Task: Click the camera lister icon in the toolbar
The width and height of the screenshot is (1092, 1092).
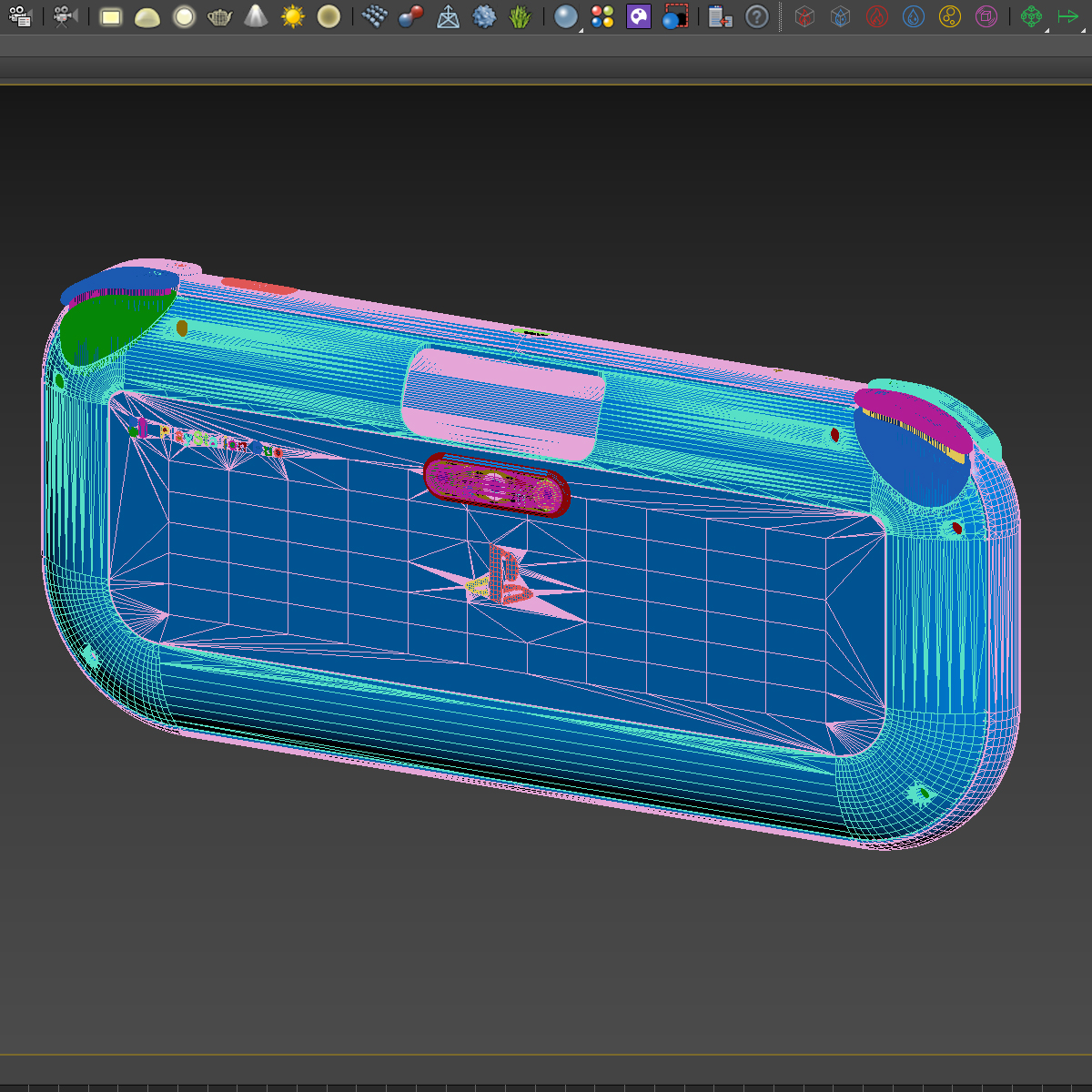Action: (x=20, y=16)
